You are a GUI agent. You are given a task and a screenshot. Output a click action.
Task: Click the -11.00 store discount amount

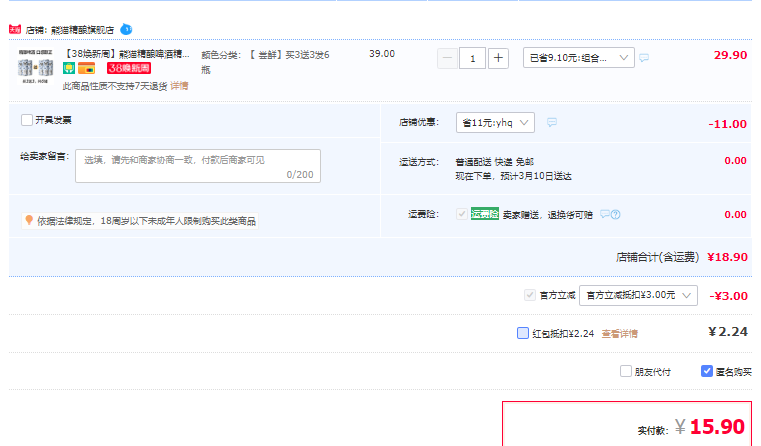point(727,124)
